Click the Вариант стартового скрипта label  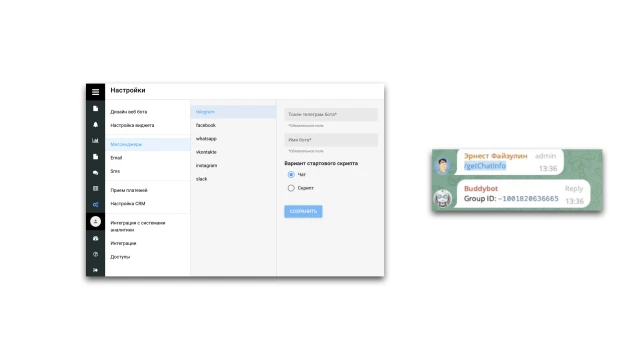tap(321, 163)
